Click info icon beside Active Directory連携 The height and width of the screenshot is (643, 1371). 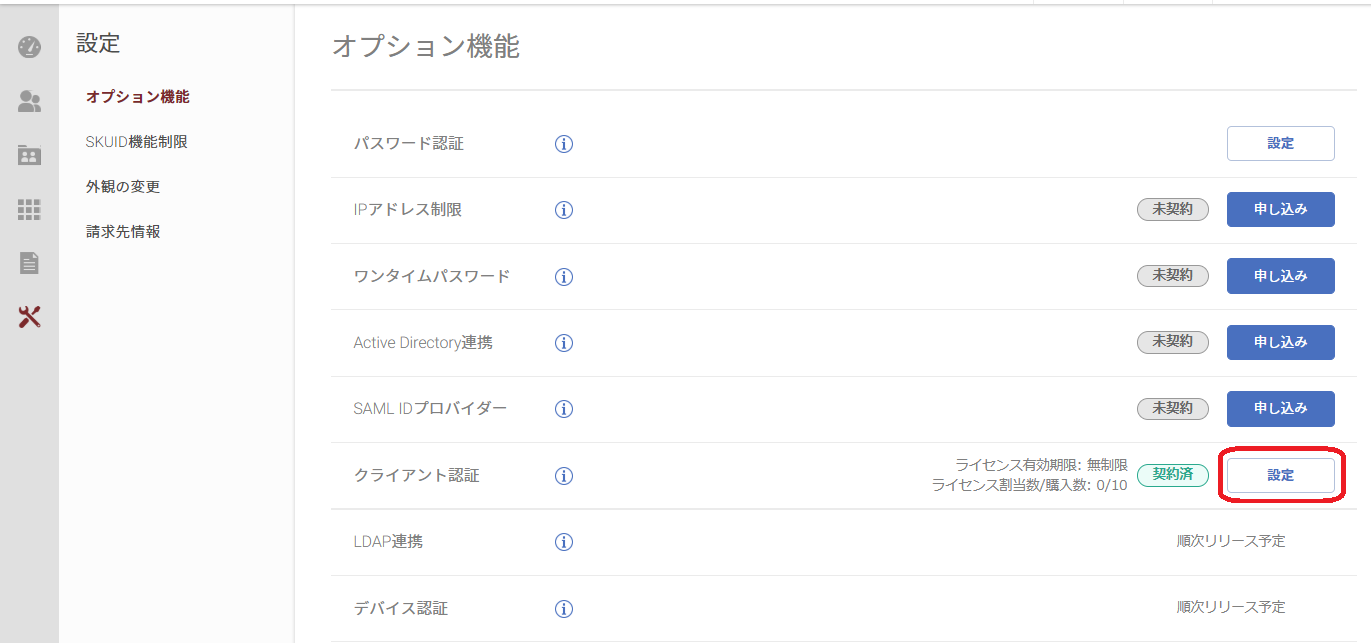tap(564, 343)
